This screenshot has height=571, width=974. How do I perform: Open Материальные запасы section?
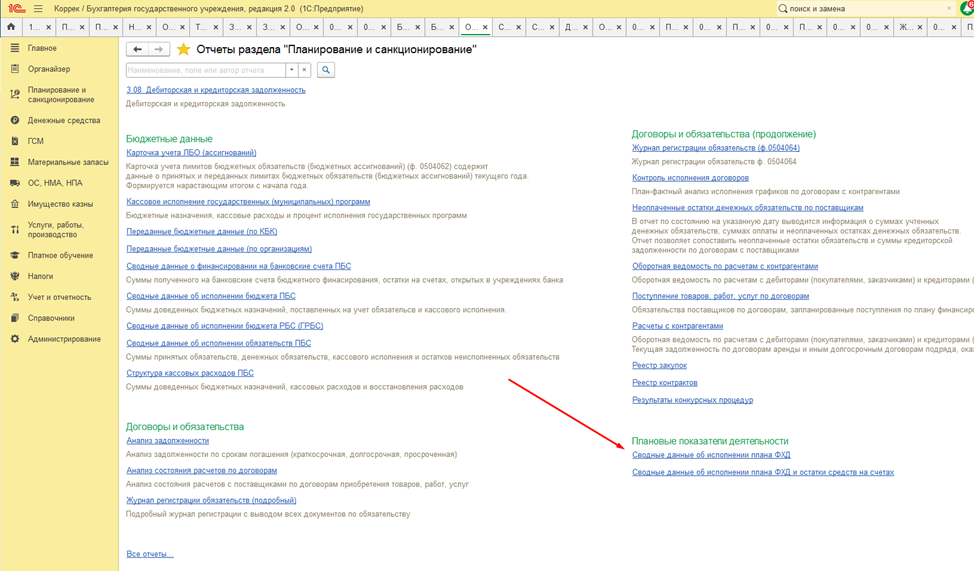click(x=68, y=162)
